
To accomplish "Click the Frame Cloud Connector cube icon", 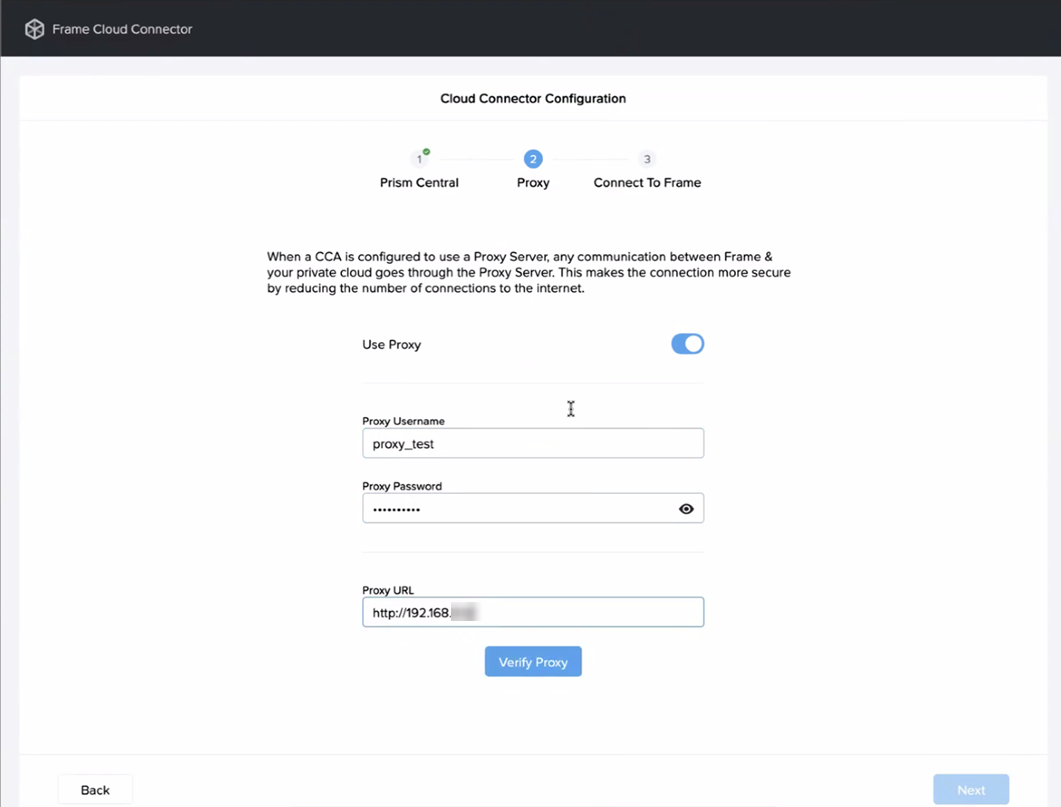I will click(34, 29).
